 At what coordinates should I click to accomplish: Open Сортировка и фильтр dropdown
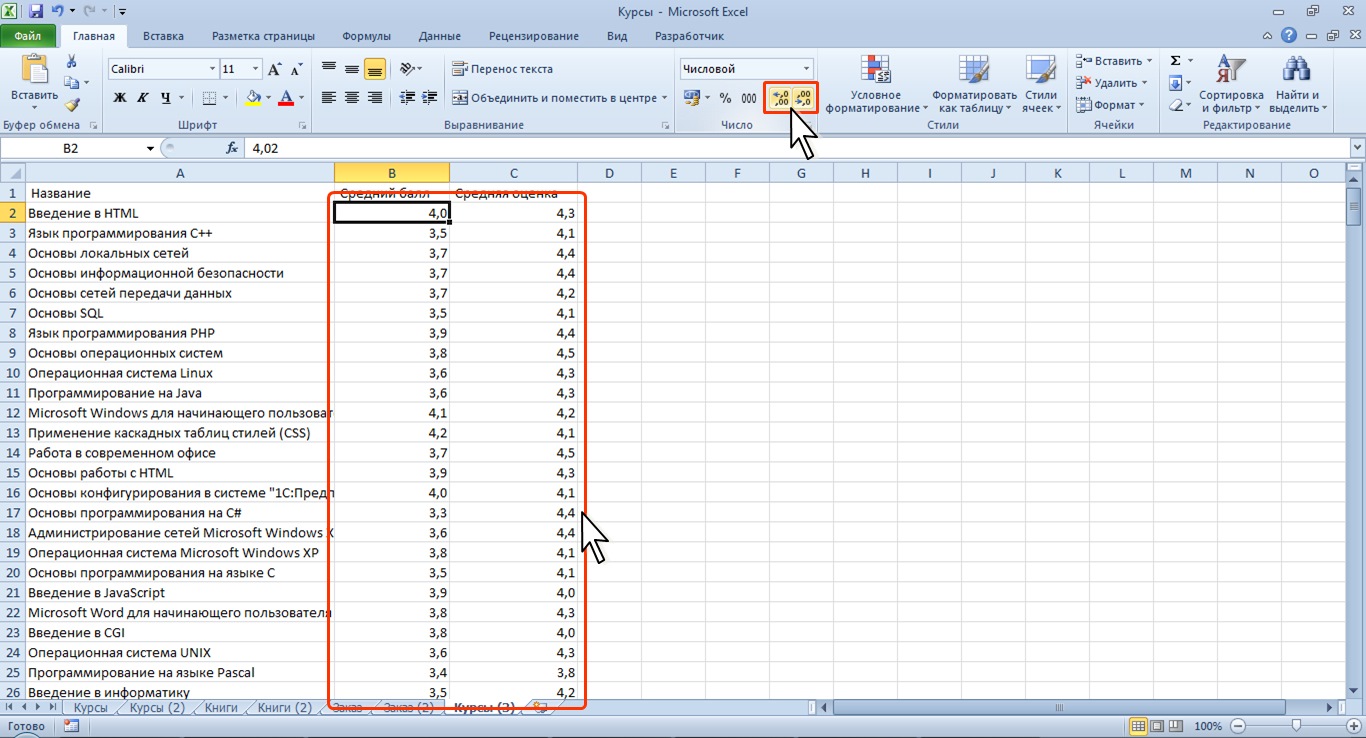tap(1231, 84)
